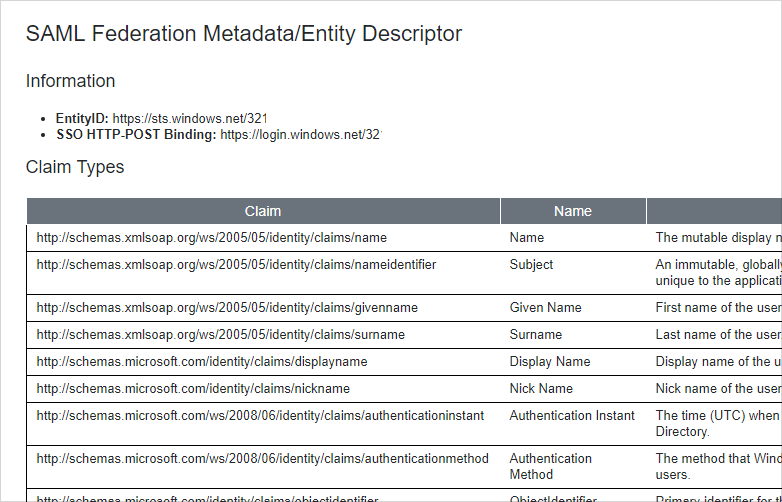This screenshot has width=782, height=502.
Task: Click the nickname claim URL cell
Action: coord(193,389)
